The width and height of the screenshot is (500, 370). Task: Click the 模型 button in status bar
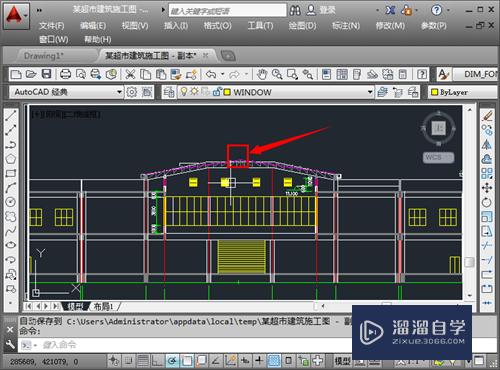(343, 361)
